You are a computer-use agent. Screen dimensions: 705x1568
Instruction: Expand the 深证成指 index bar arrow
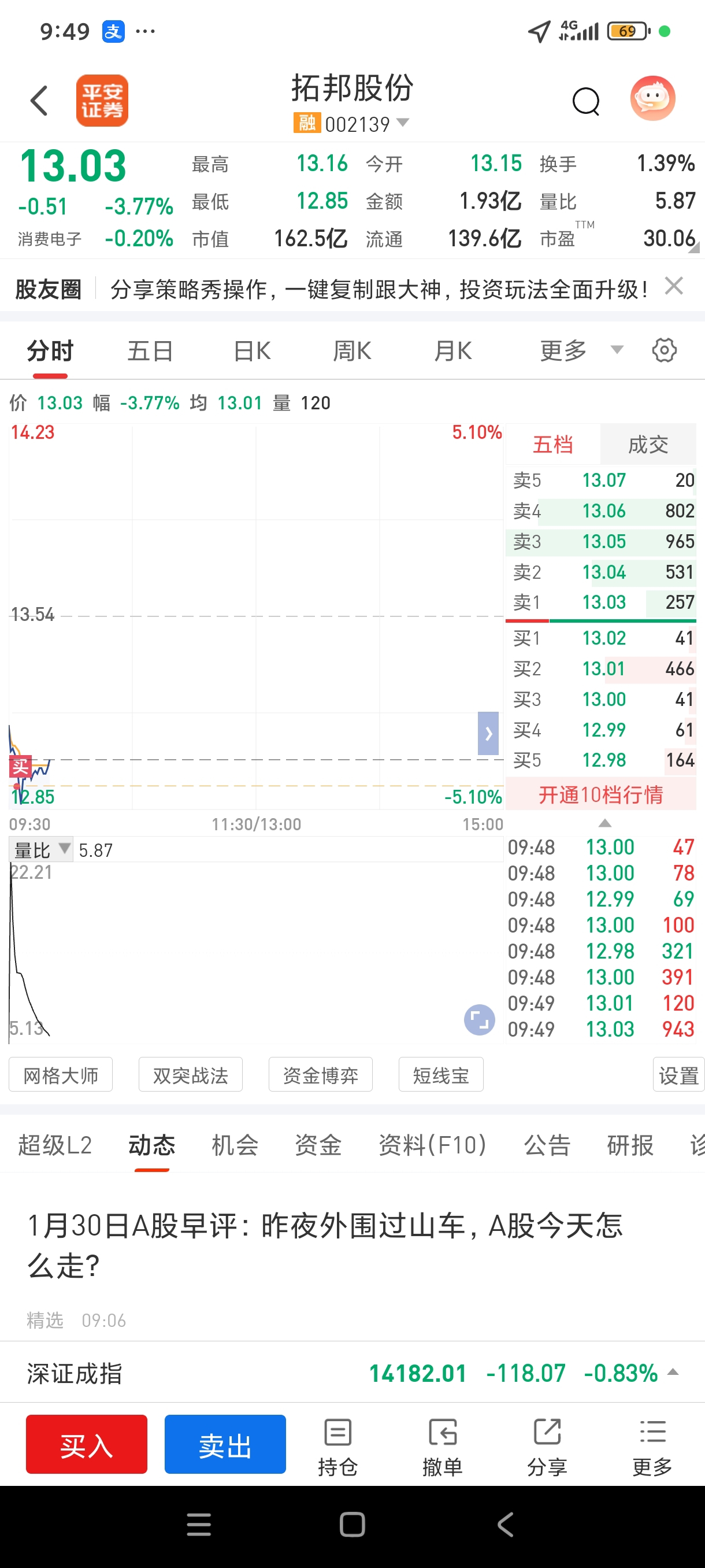672,1372
